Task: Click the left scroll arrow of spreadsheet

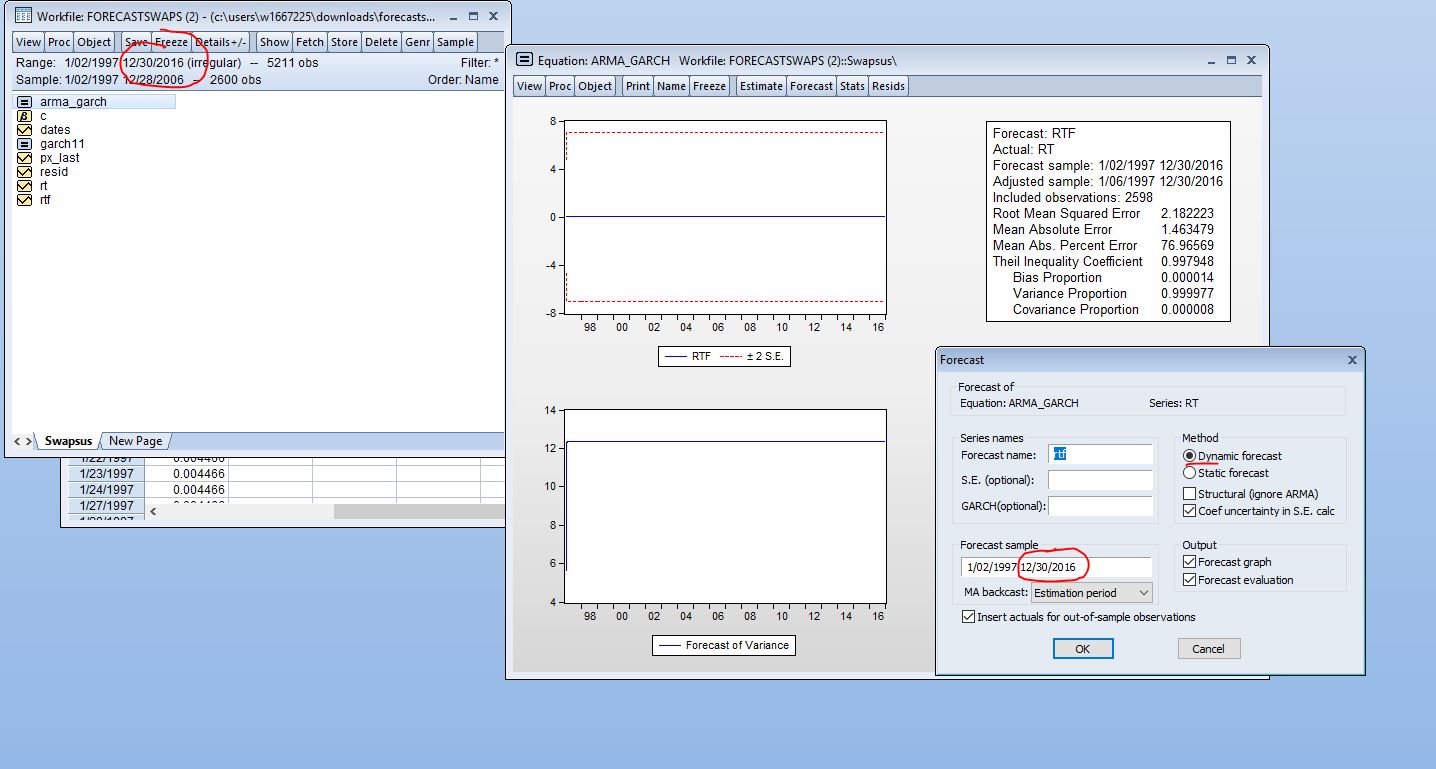Action: point(153,511)
